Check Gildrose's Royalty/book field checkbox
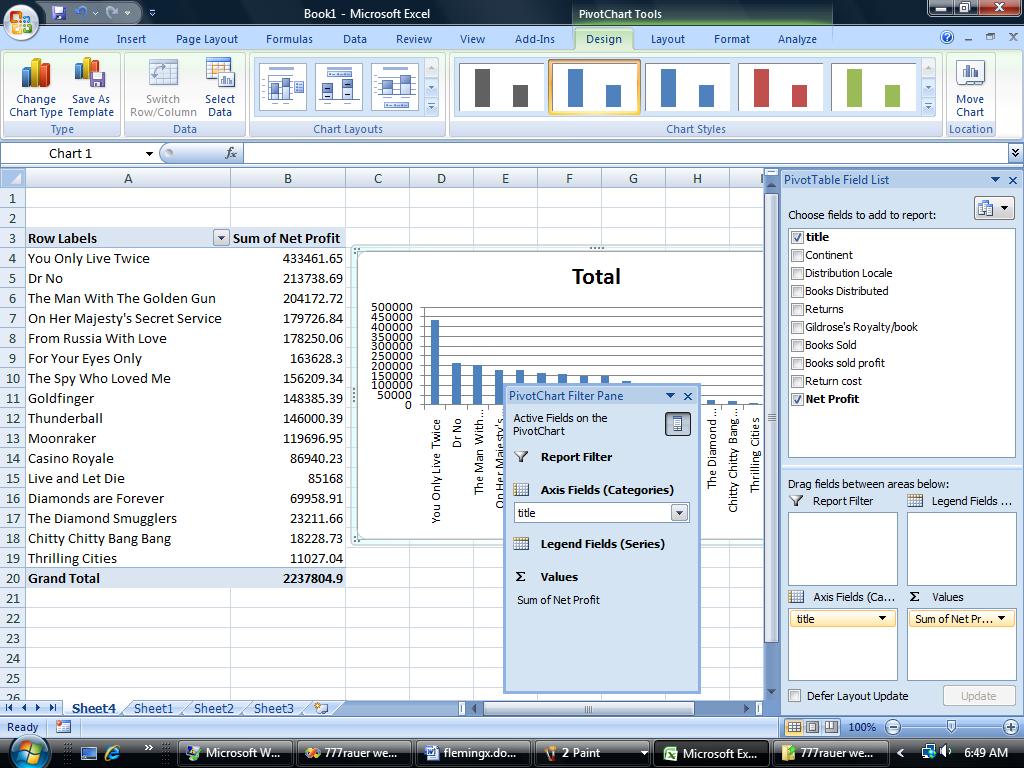Screen dimensions: 1024x768 point(797,327)
